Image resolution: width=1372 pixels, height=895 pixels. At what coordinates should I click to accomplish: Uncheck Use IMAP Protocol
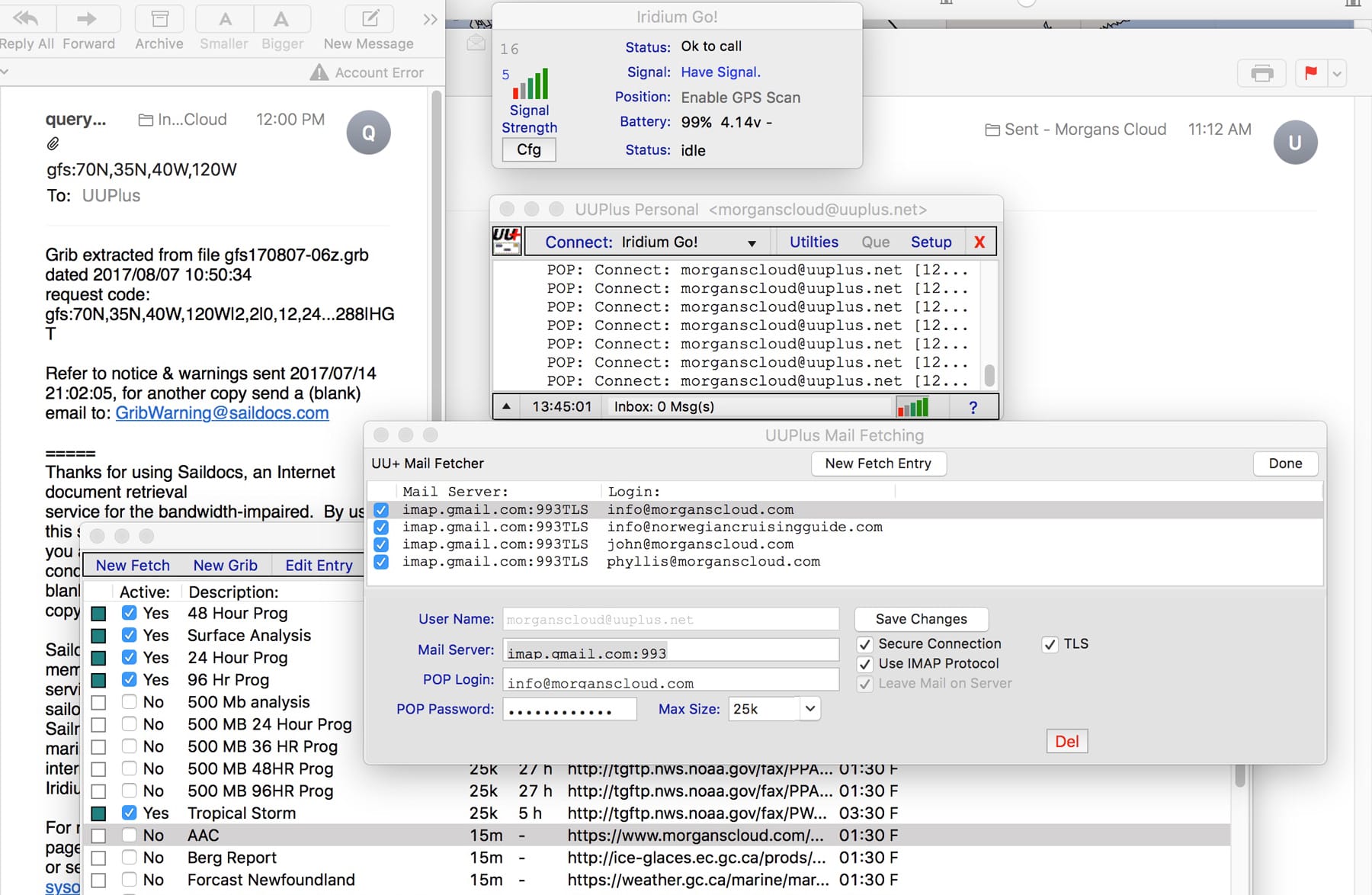click(x=865, y=663)
